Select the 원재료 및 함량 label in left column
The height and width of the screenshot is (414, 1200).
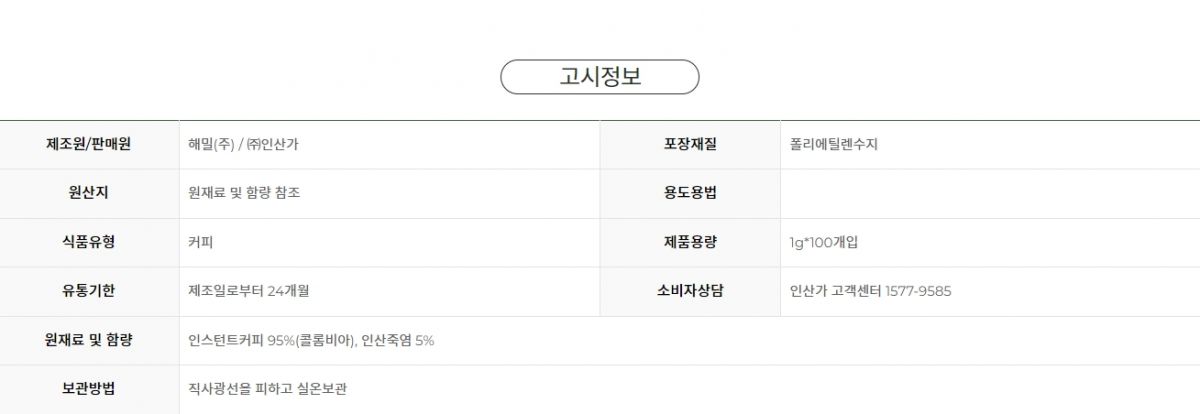point(89,340)
